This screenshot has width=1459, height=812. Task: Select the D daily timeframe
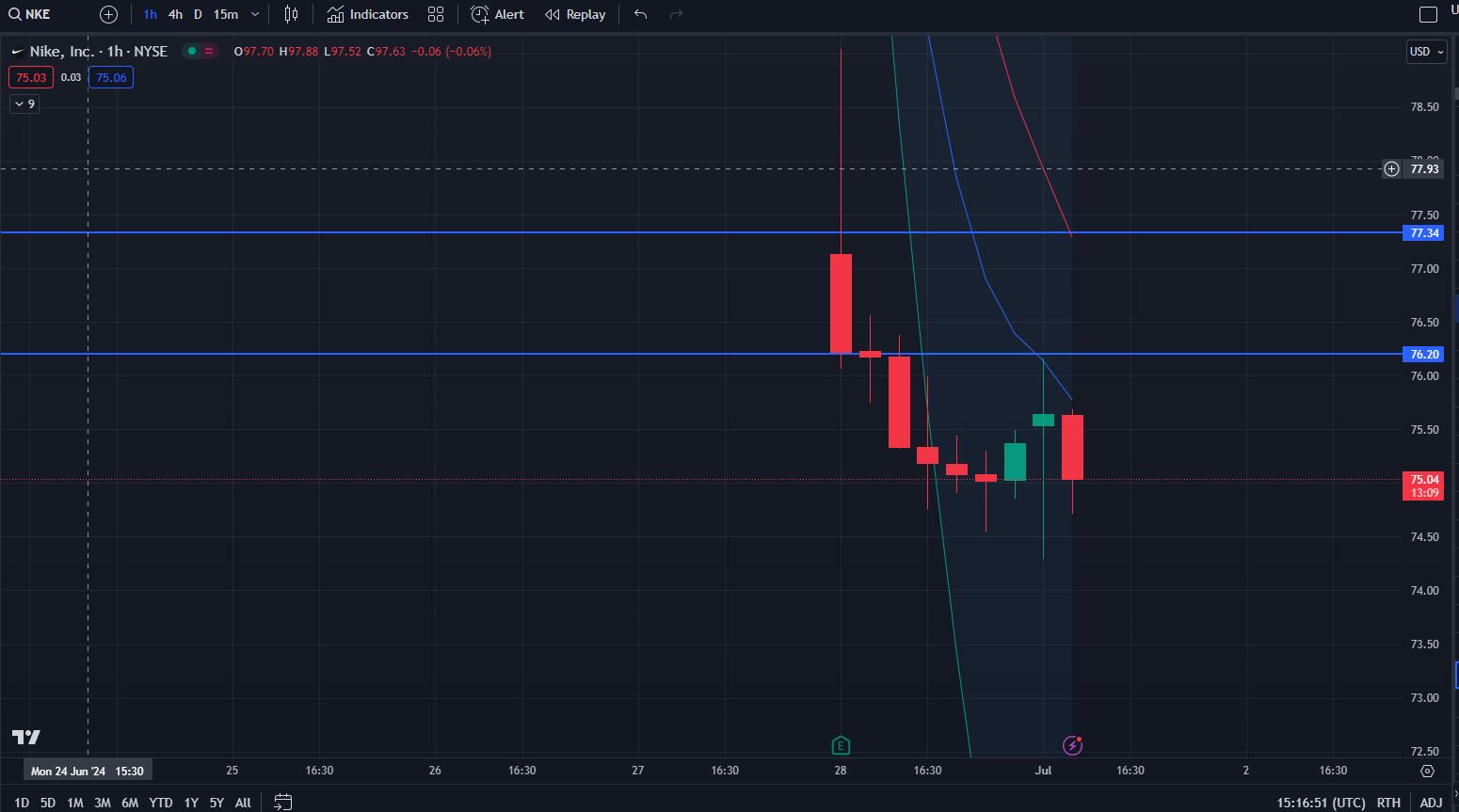point(198,14)
